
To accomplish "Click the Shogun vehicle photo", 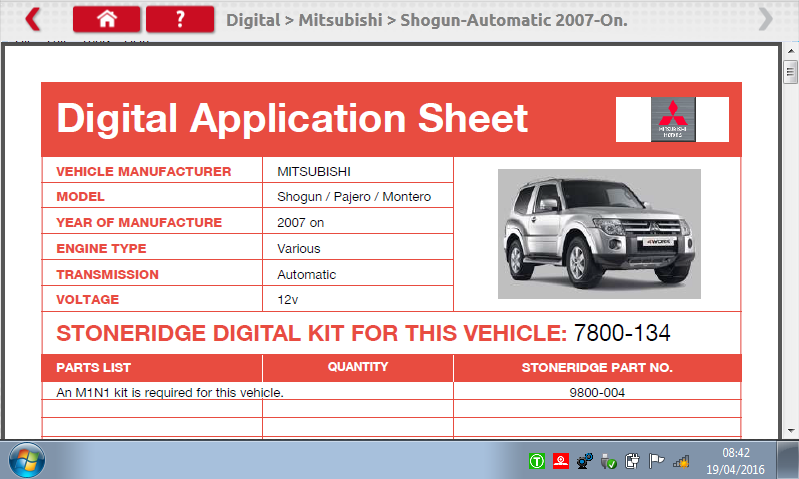I will point(599,234).
